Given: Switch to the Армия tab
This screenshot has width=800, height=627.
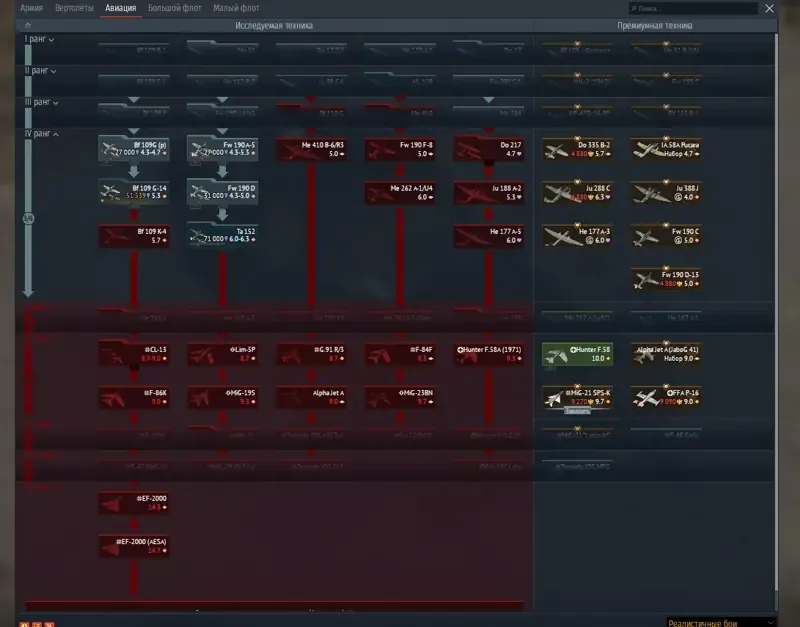Looking at the screenshot, I should [x=32, y=8].
